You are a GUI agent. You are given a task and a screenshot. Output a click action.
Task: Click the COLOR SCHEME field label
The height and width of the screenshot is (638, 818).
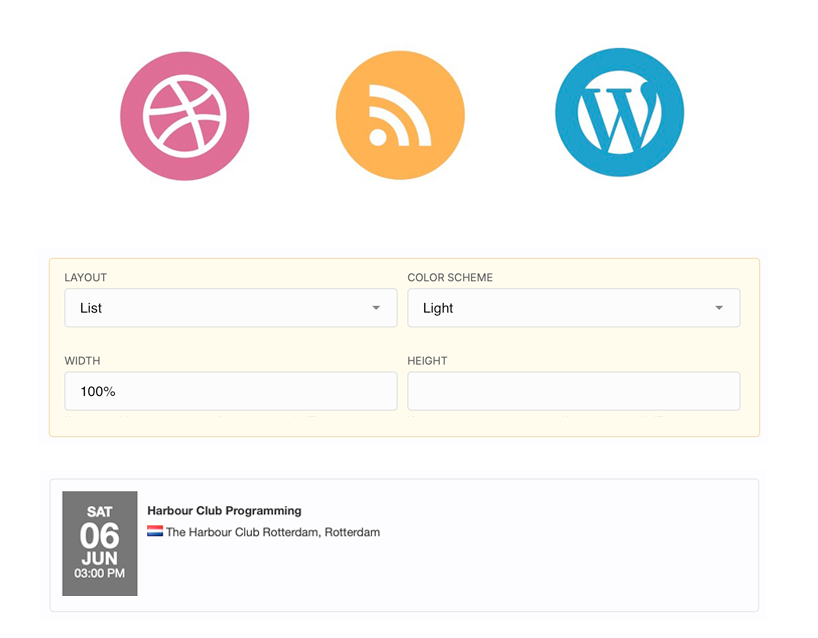click(450, 278)
